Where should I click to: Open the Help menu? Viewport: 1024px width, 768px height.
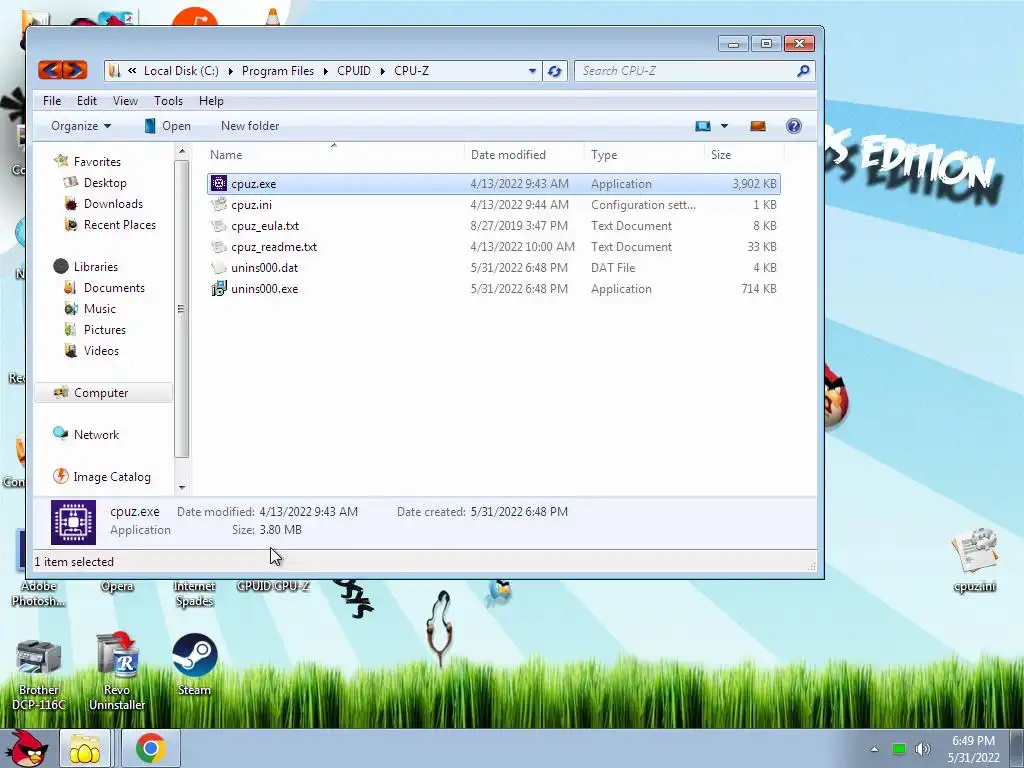[211, 101]
